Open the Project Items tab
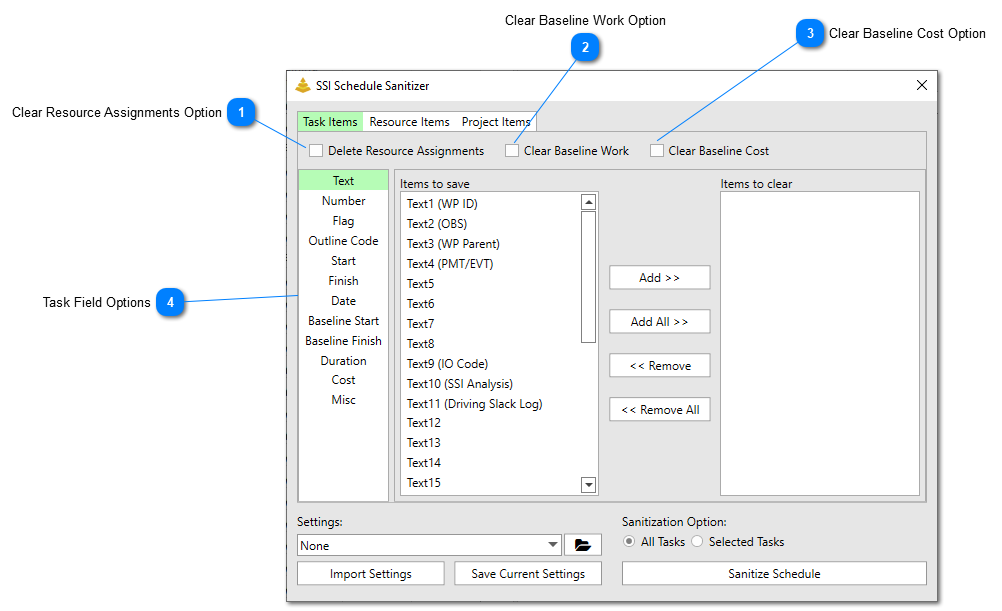Screen dimensions: 1002x611 [496, 121]
